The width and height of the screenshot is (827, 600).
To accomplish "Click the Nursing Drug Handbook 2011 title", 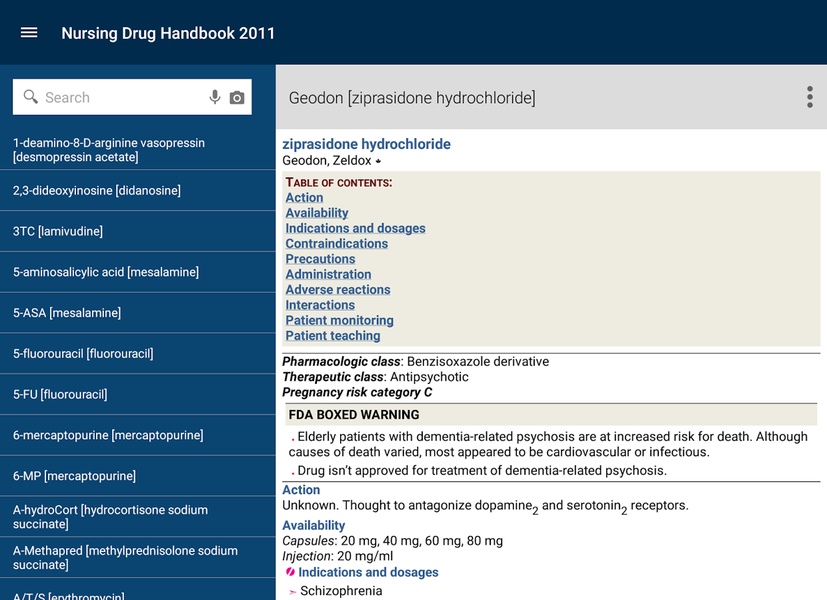I will click(x=168, y=33).
